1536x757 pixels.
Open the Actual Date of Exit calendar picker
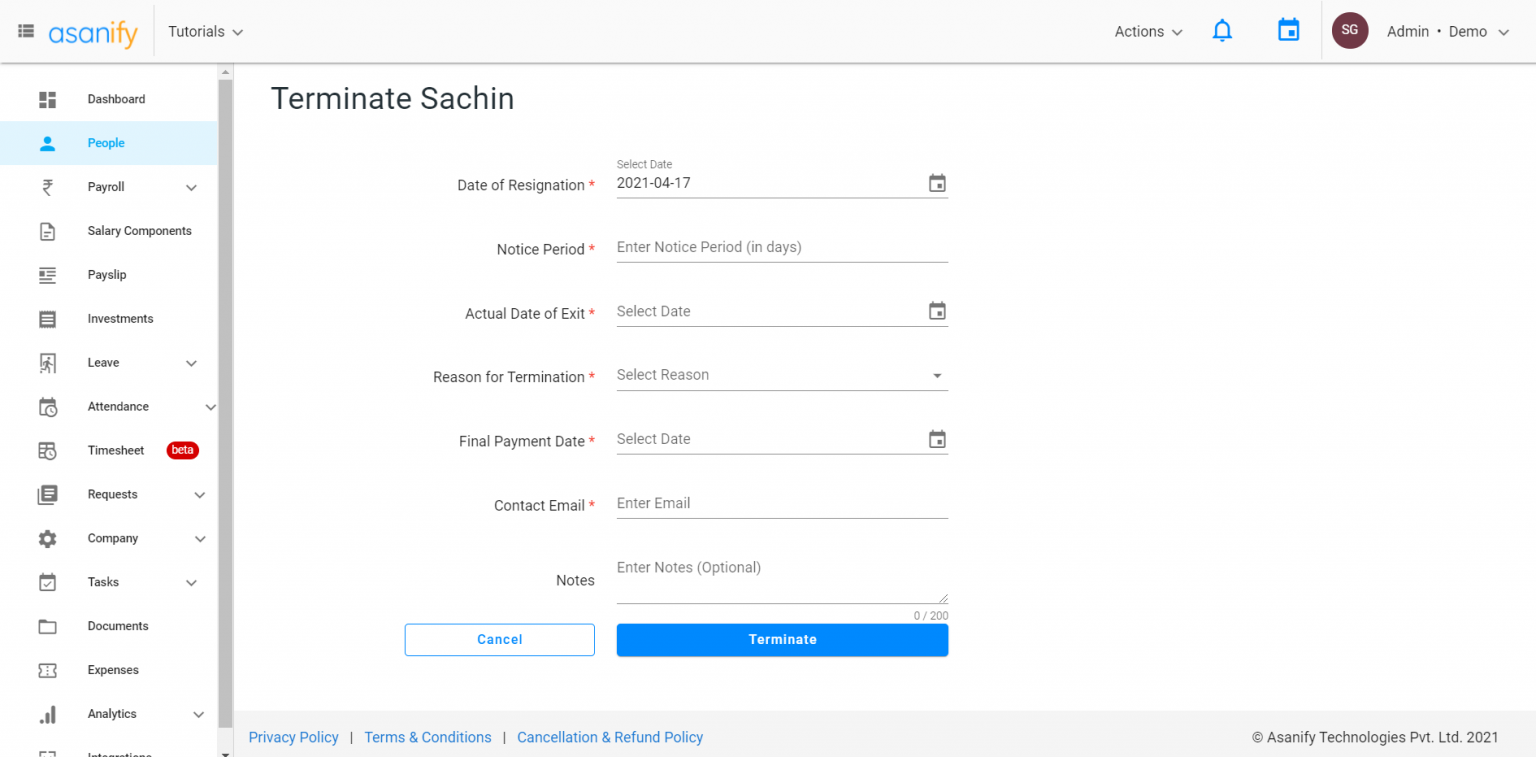coord(937,311)
